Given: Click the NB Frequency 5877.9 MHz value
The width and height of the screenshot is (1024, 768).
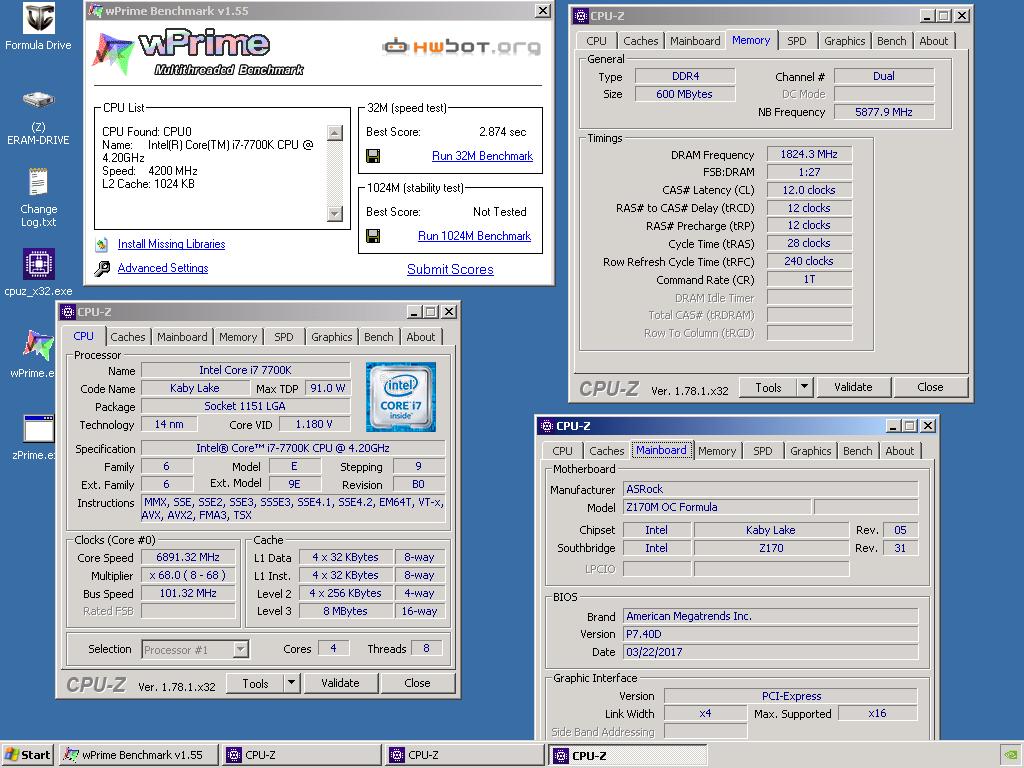Looking at the screenshot, I should click(884, 112).
